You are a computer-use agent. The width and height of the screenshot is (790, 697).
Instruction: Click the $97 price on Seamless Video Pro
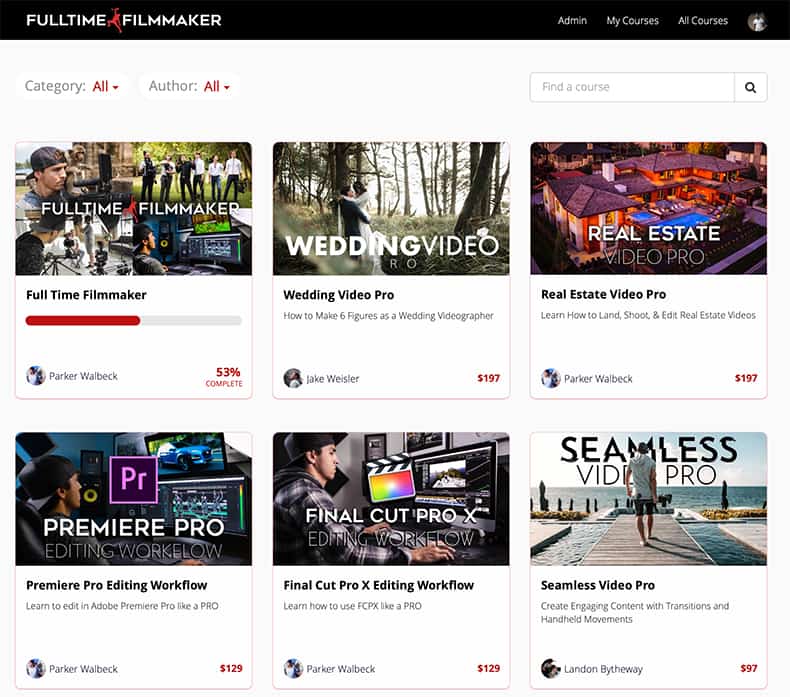[x=749, y=669]
